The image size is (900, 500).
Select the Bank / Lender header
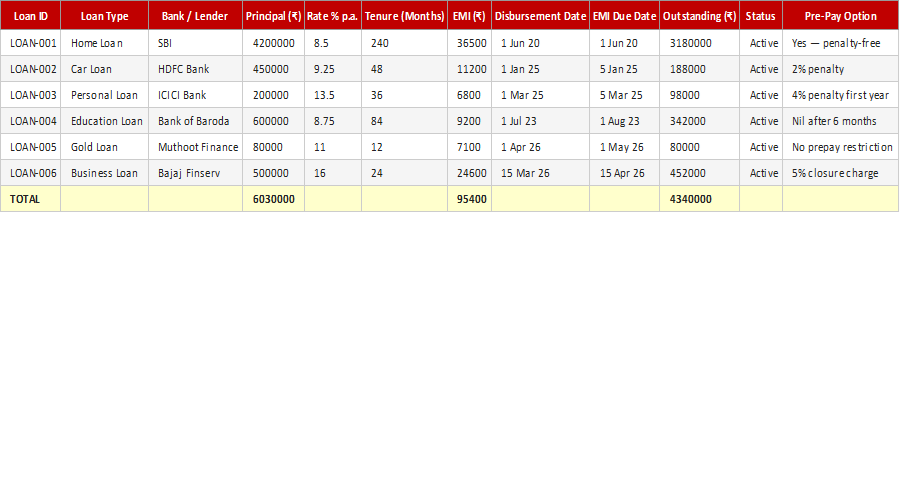(x=195, y=15)
